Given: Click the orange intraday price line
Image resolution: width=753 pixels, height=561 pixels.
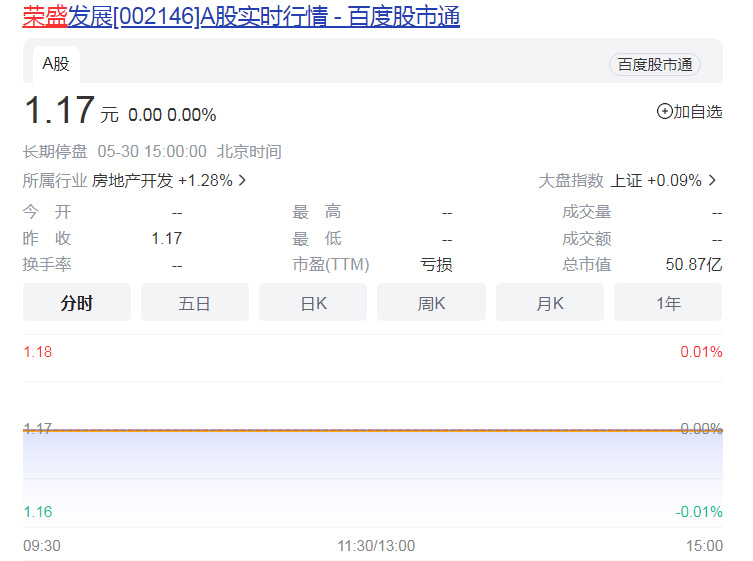Looking at the screenshot, I should 373,430.
